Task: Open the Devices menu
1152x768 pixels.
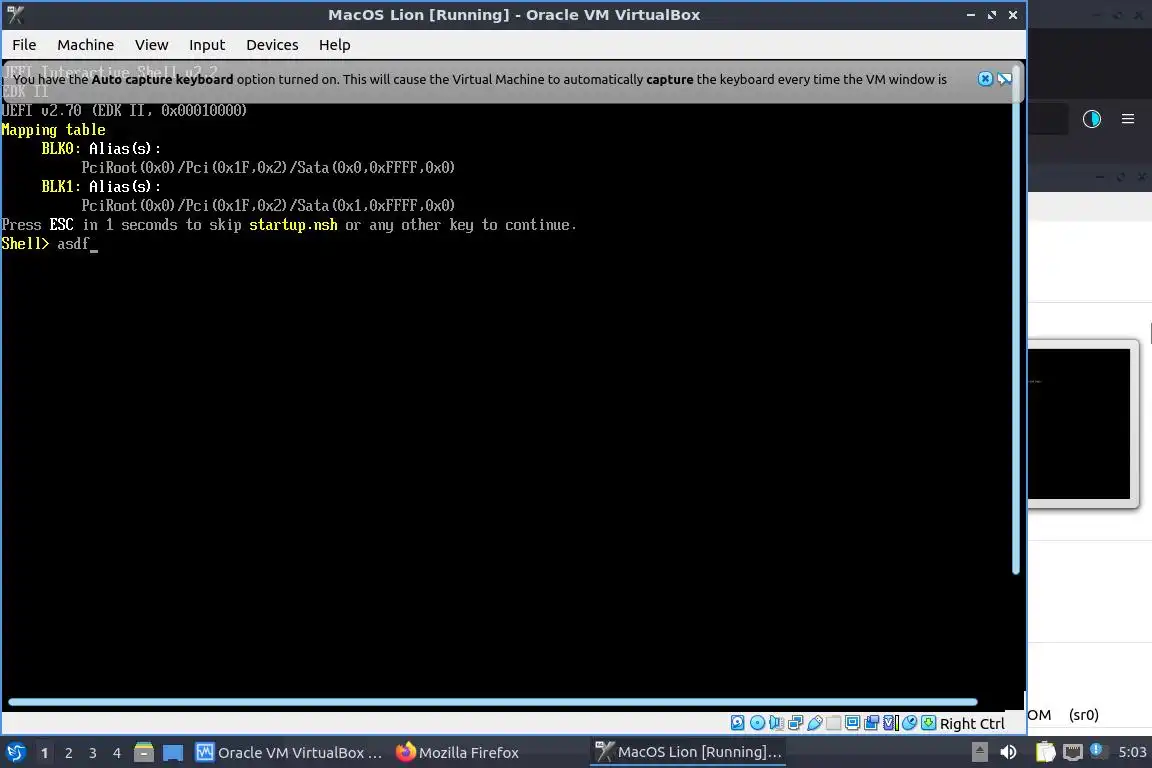Action: (272, 45)
